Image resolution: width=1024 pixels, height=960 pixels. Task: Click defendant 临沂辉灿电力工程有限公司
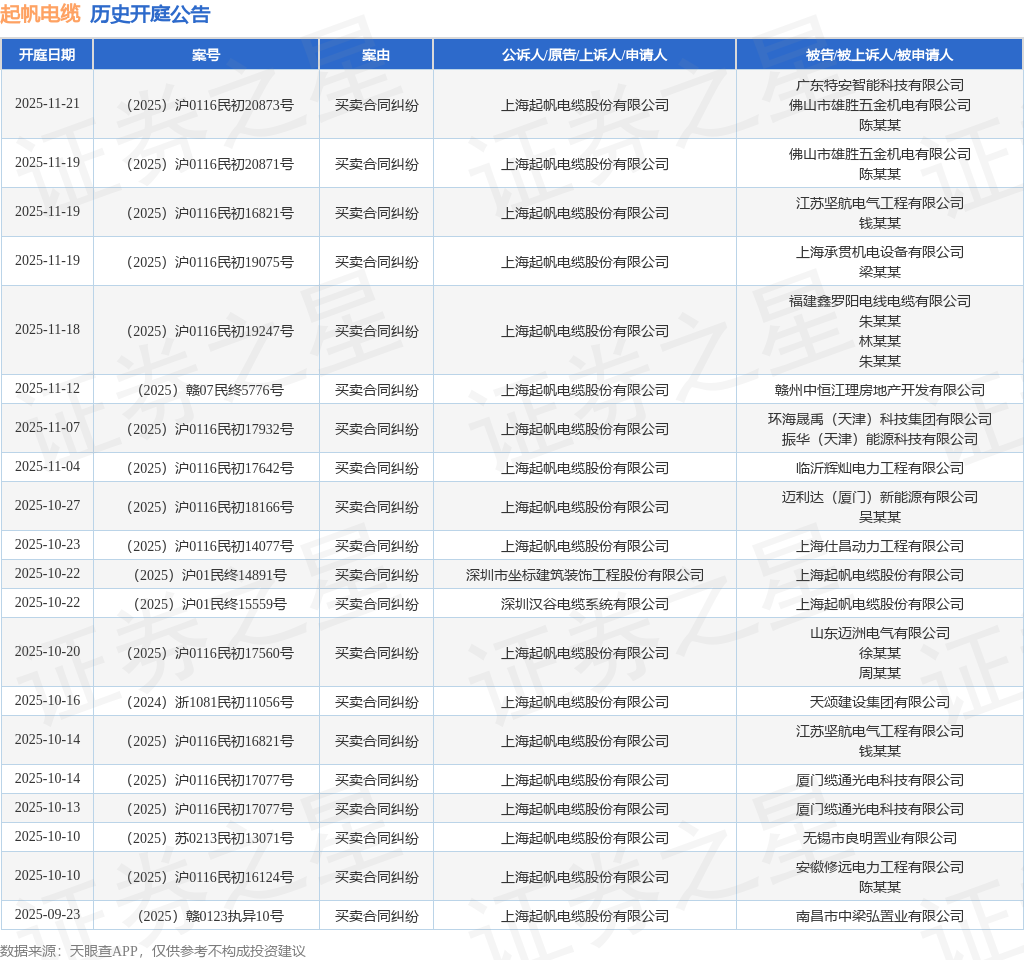click(880, 468)
